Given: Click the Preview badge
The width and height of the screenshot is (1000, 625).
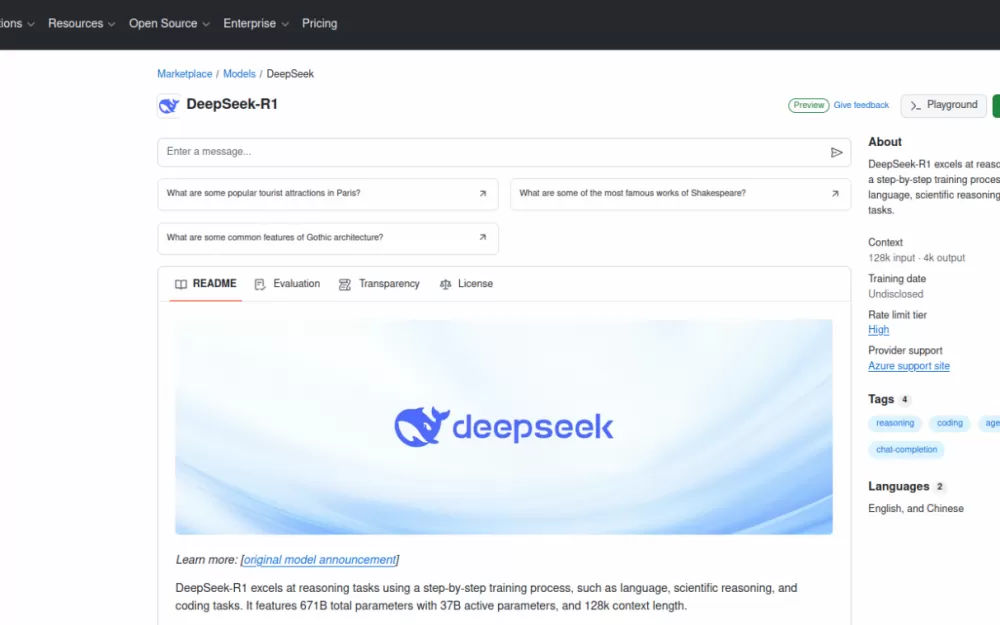Looking at the screenshot, I should [x=809, y=105].
